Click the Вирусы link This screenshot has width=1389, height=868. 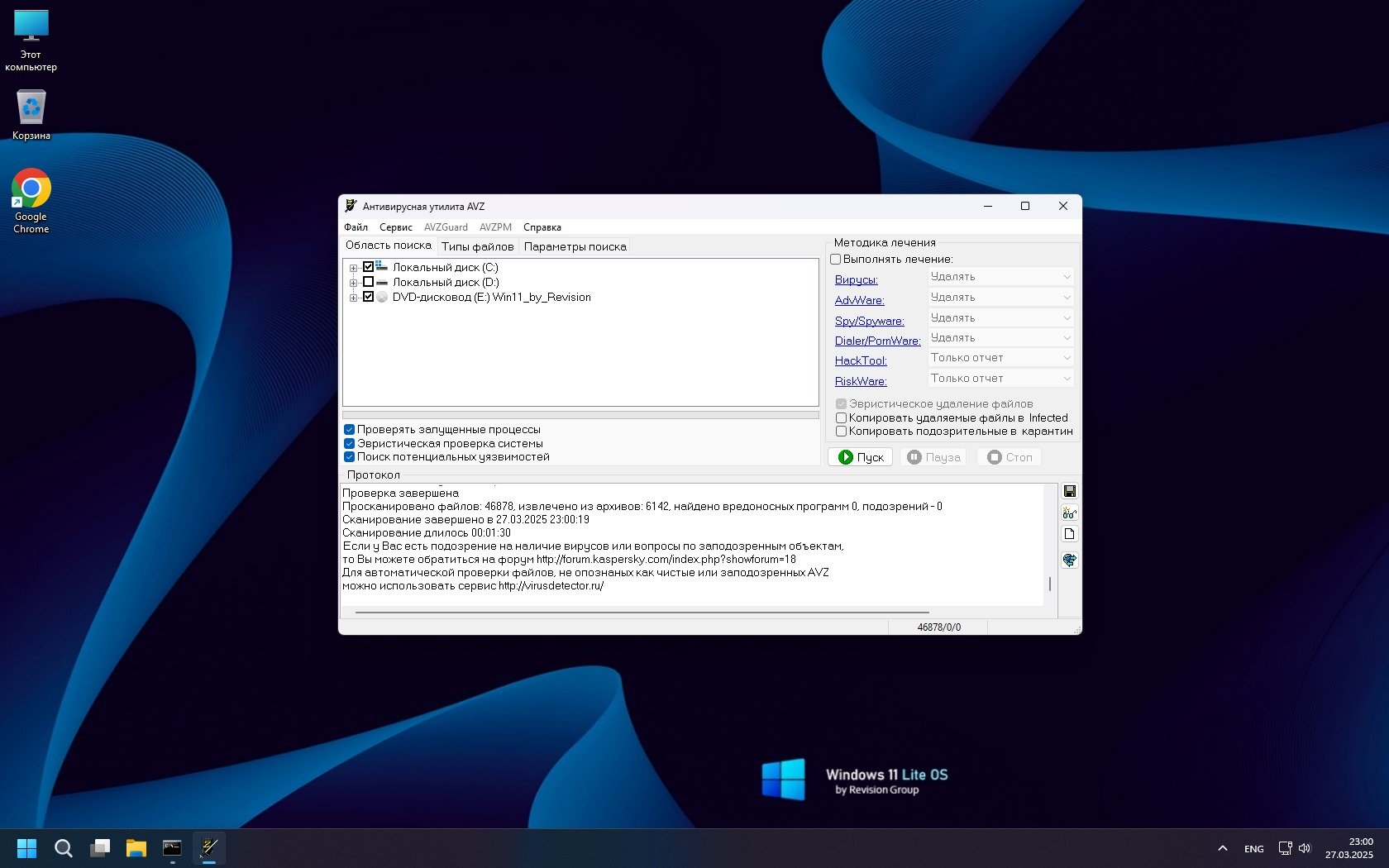click(857, 280)
